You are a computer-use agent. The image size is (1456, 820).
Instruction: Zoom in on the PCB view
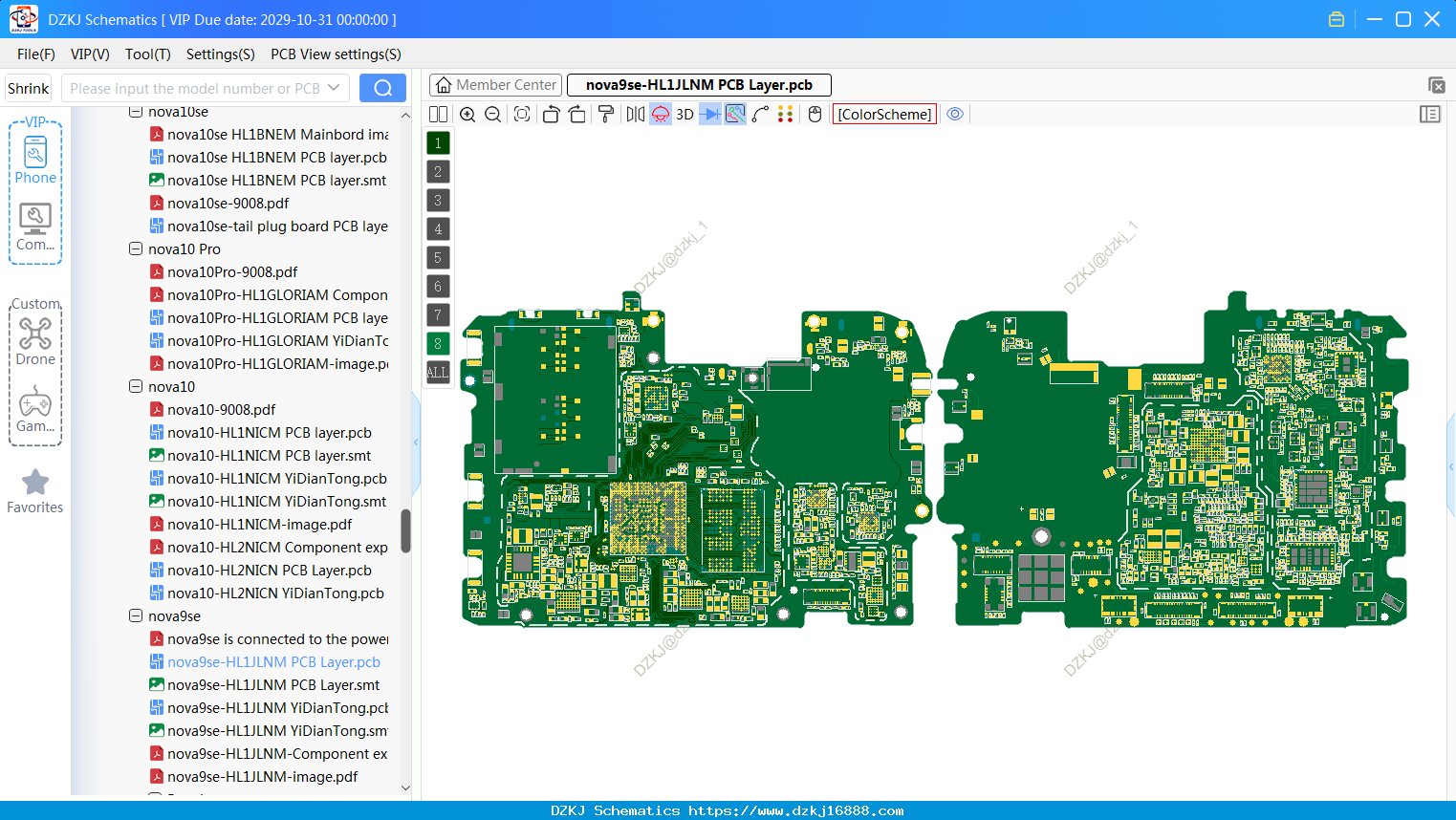point(467,115)
